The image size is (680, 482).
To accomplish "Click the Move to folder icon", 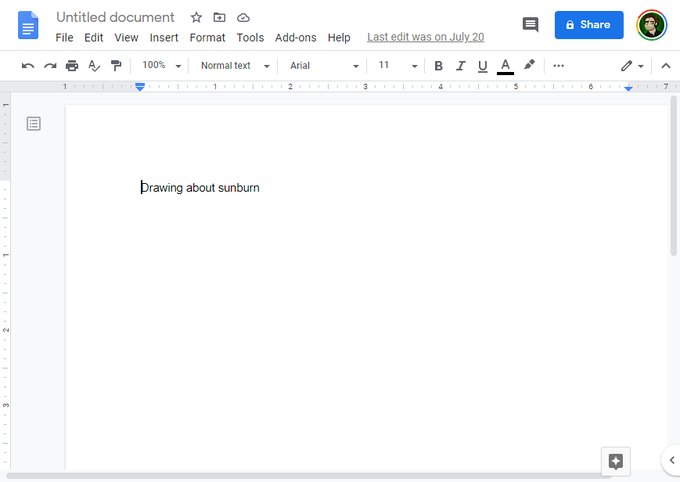I will (219, 17).
